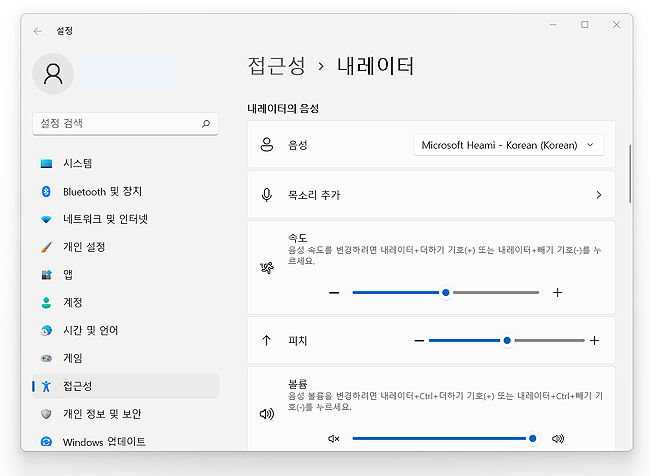The width and height of the screenshot is (650, 476).
Task: Click the 피치 pitch slider thumb
Action: pyautogui.click(x=507, y=341)
